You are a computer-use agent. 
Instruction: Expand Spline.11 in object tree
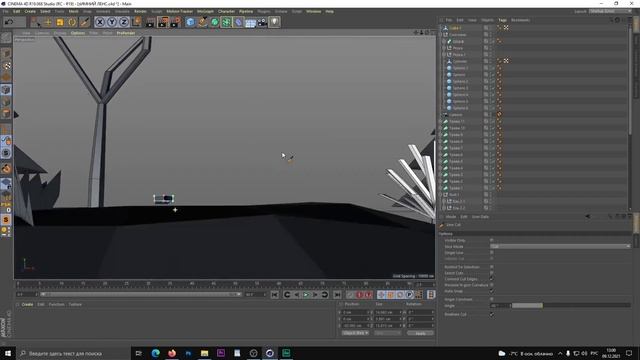[x=441, y=122]
